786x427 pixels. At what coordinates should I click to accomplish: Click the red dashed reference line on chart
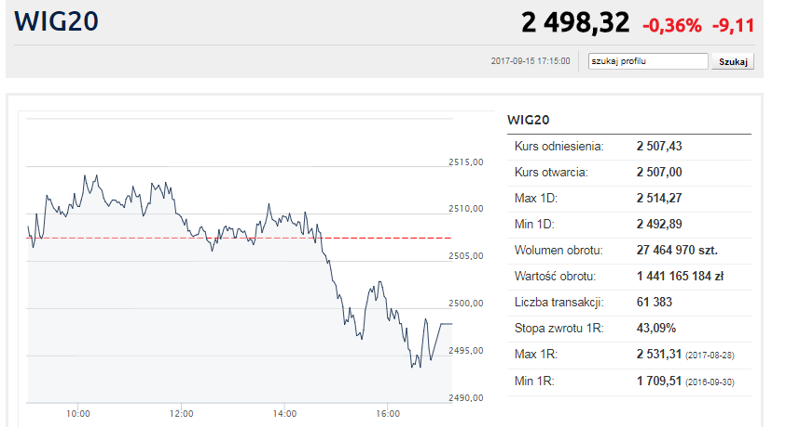coord(239,238)
